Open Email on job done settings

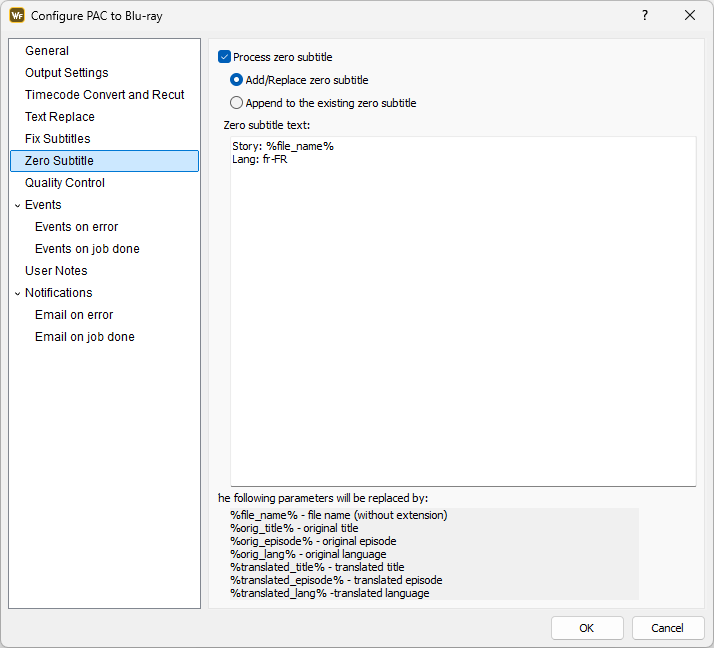84,337
